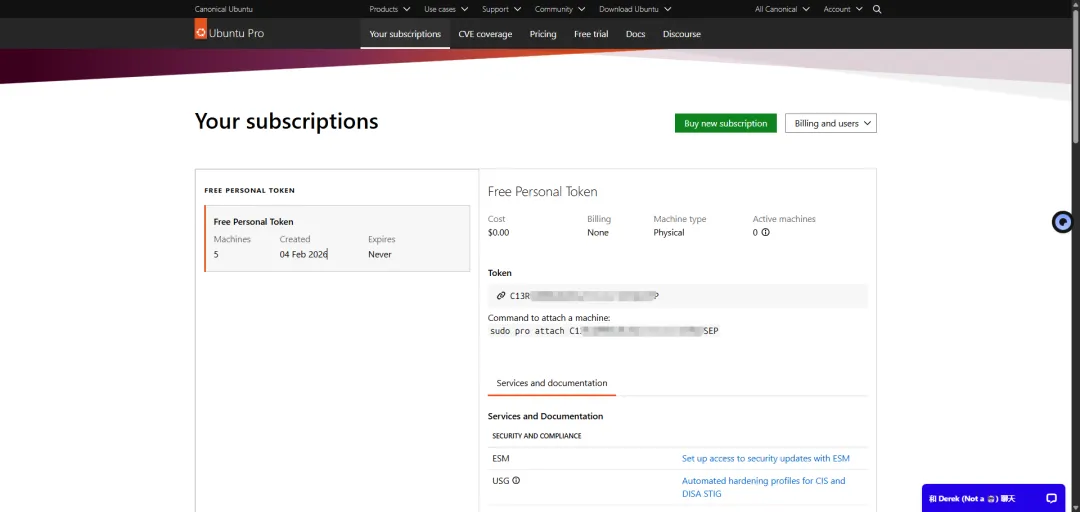Image resolution: width=1080 pixels, height=512 pixels.
Task: Expand the Account menu
Action: [x=843, y=9]
